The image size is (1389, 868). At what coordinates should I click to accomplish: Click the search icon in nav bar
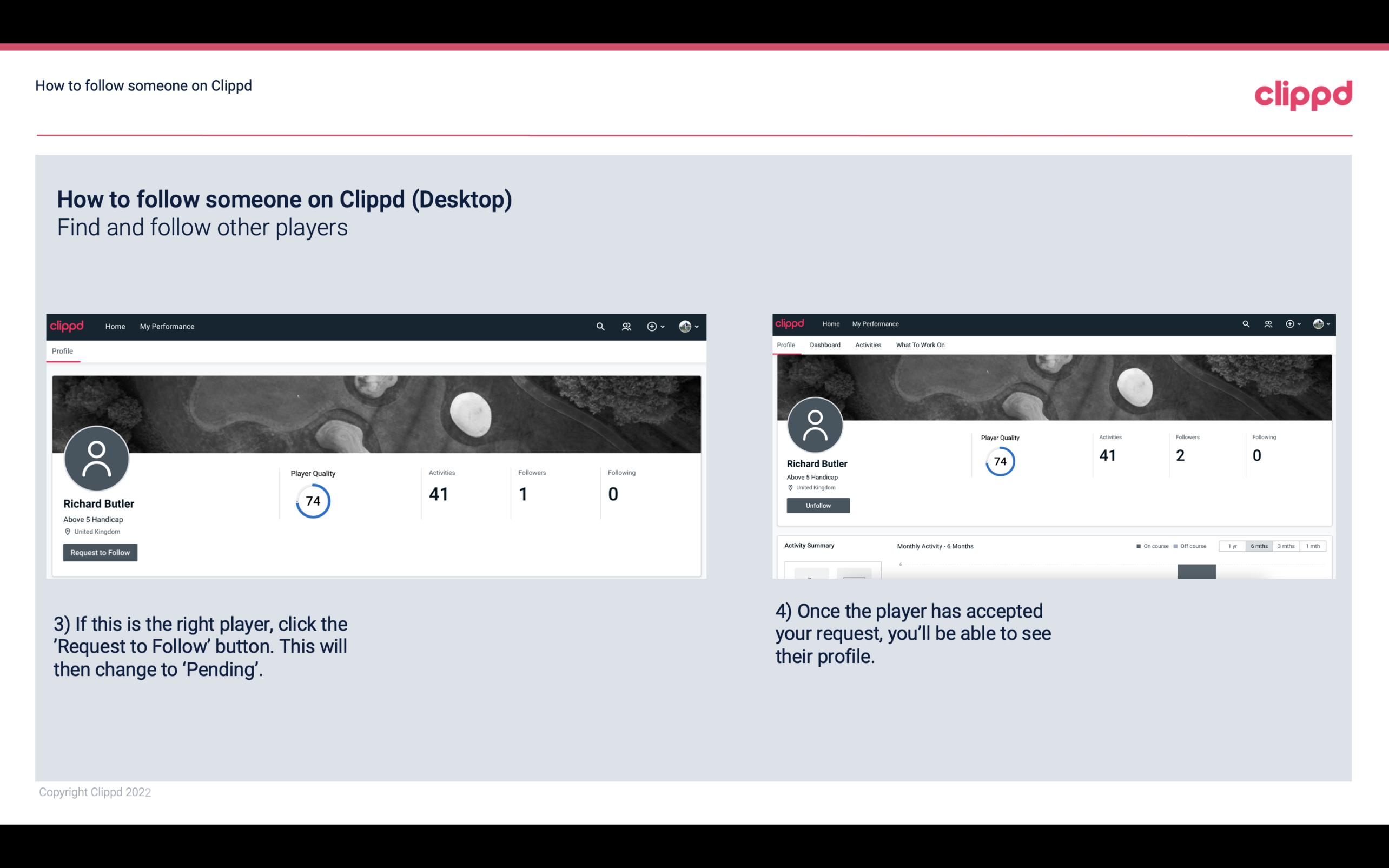pyautogui.click(x=599, y=326)
